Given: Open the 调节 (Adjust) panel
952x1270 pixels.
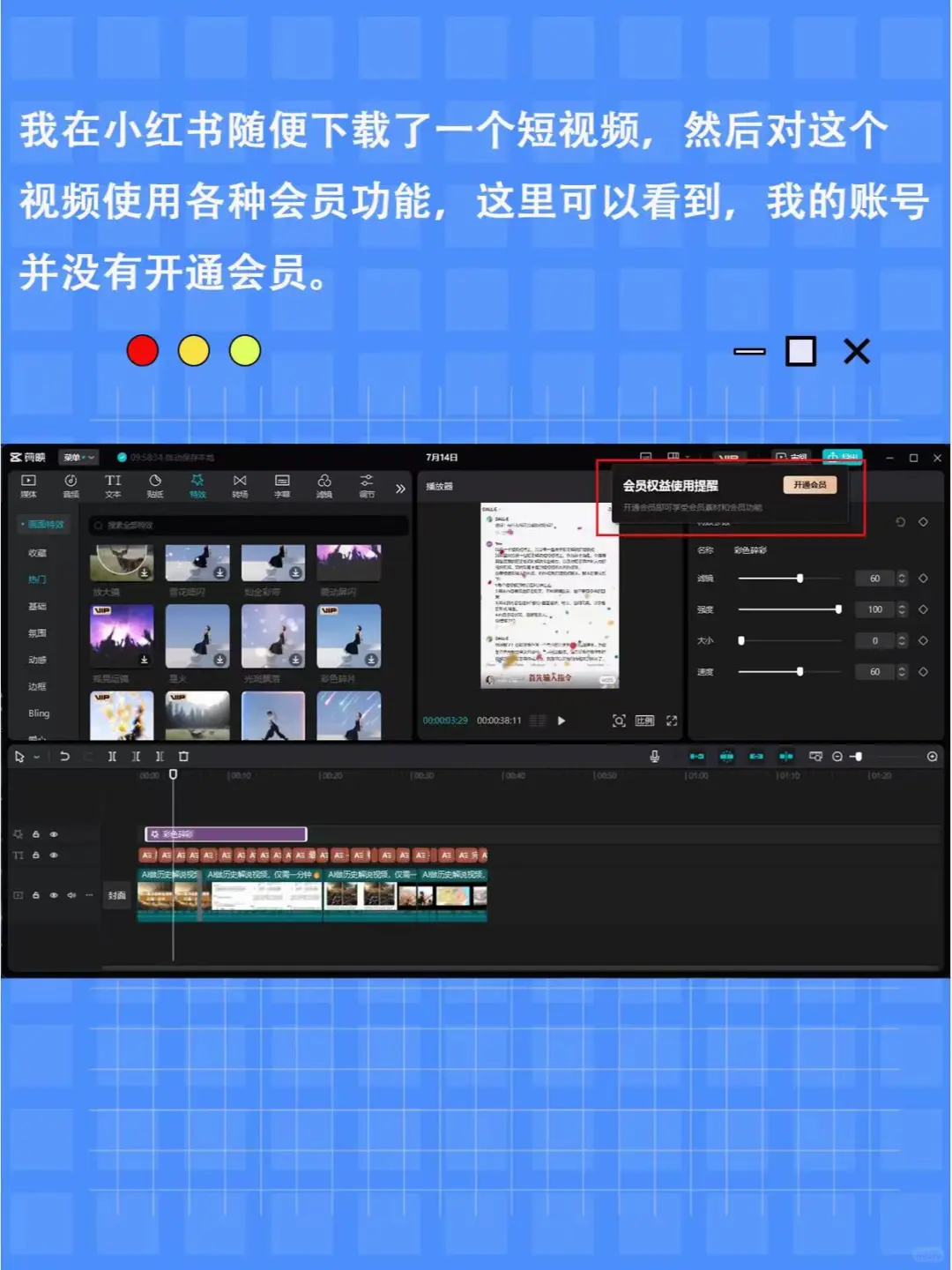Looking at the screenshot, I should (x=367, y=486).
